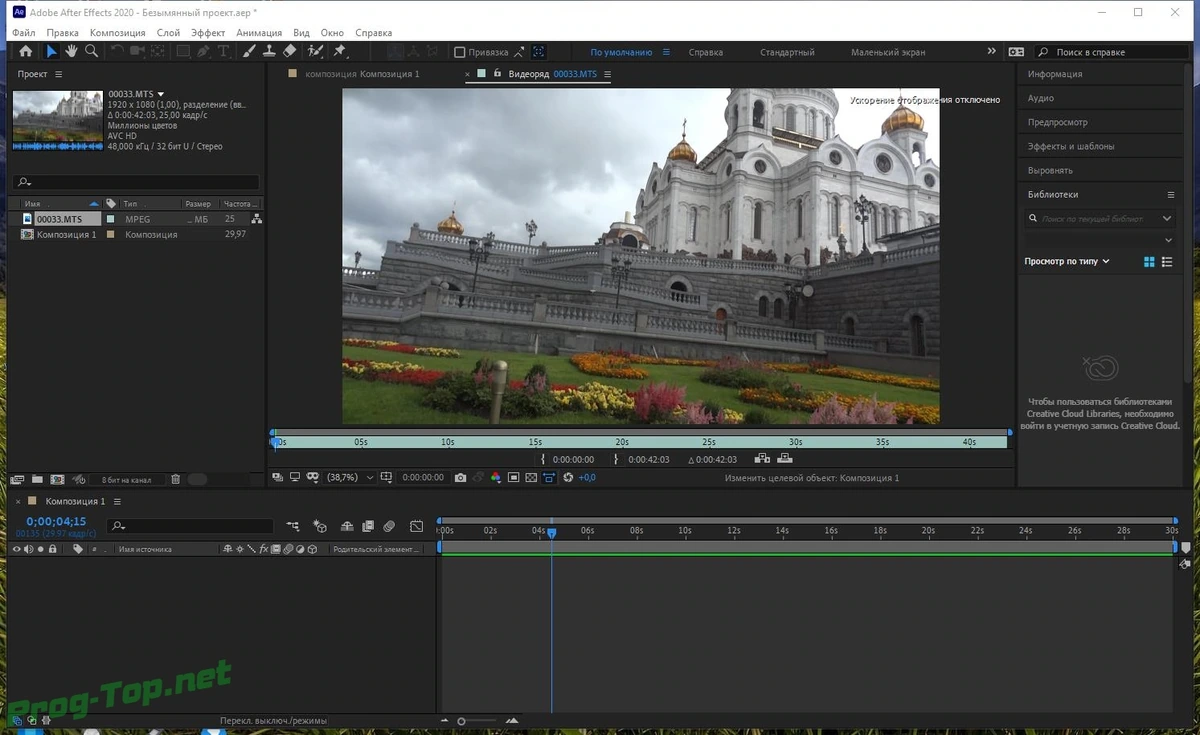Open Композиция 1 timeline panel menu

117,501
